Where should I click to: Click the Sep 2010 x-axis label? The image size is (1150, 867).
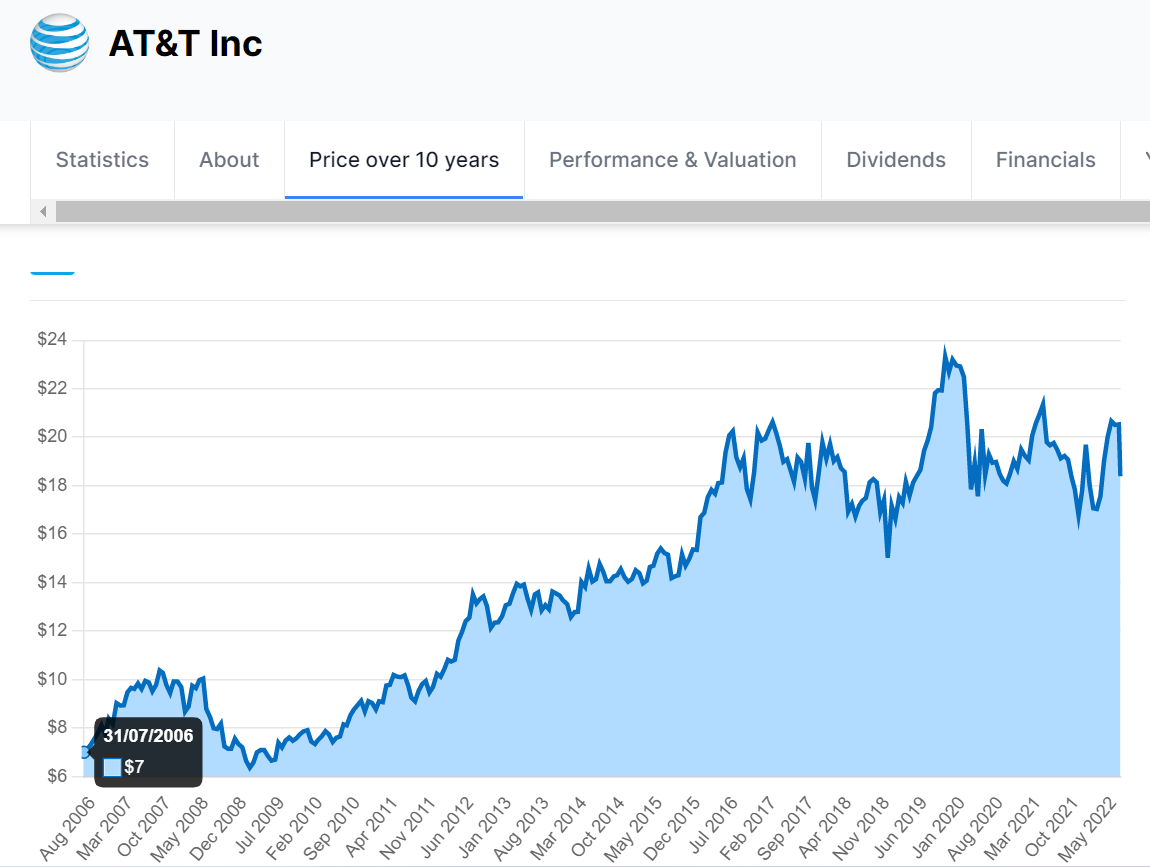(x=332, y=829)
